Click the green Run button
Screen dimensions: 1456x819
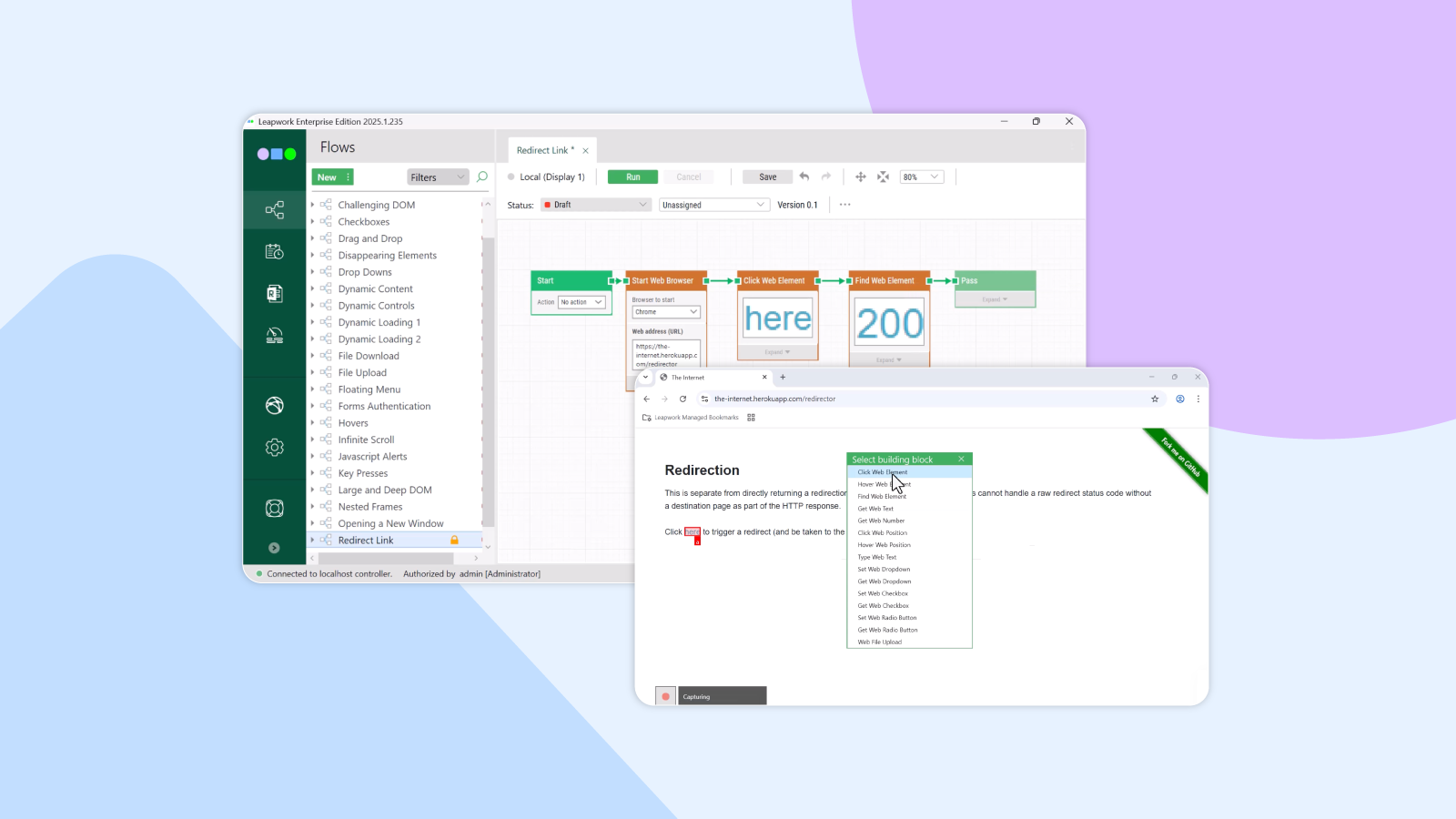point(632,177)
